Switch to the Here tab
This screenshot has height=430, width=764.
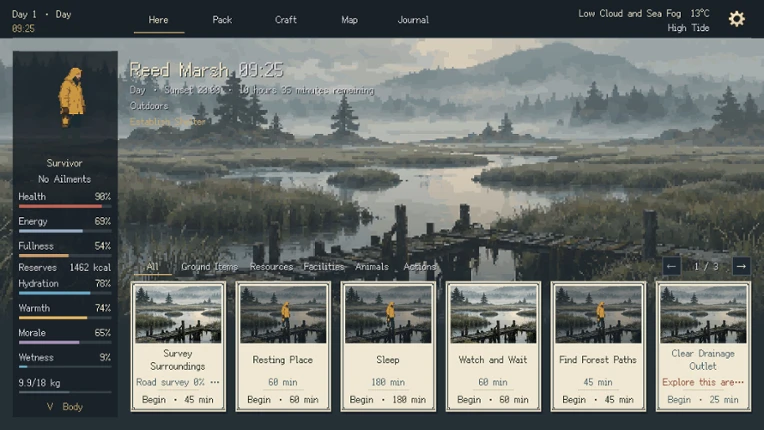click(x=158, y=20)
